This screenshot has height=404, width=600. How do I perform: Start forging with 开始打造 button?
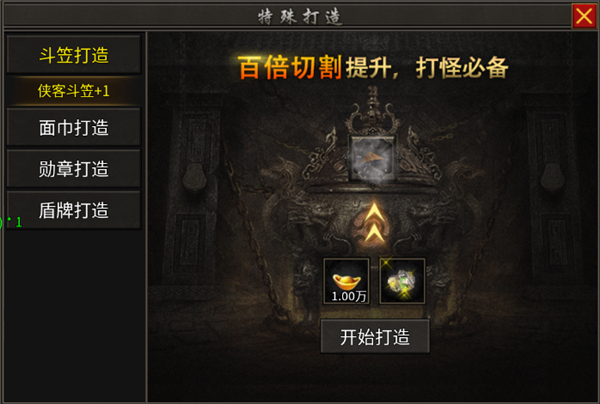[x=375, y=337]
